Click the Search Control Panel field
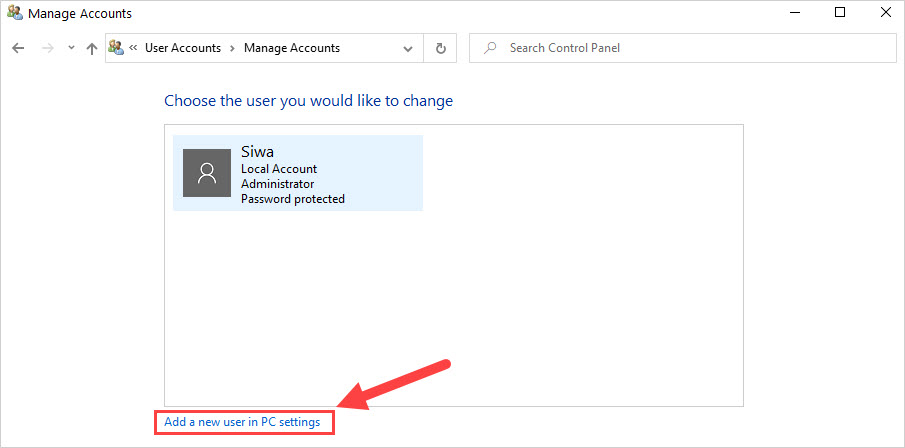The image size is (905, 448). [682, 48]
